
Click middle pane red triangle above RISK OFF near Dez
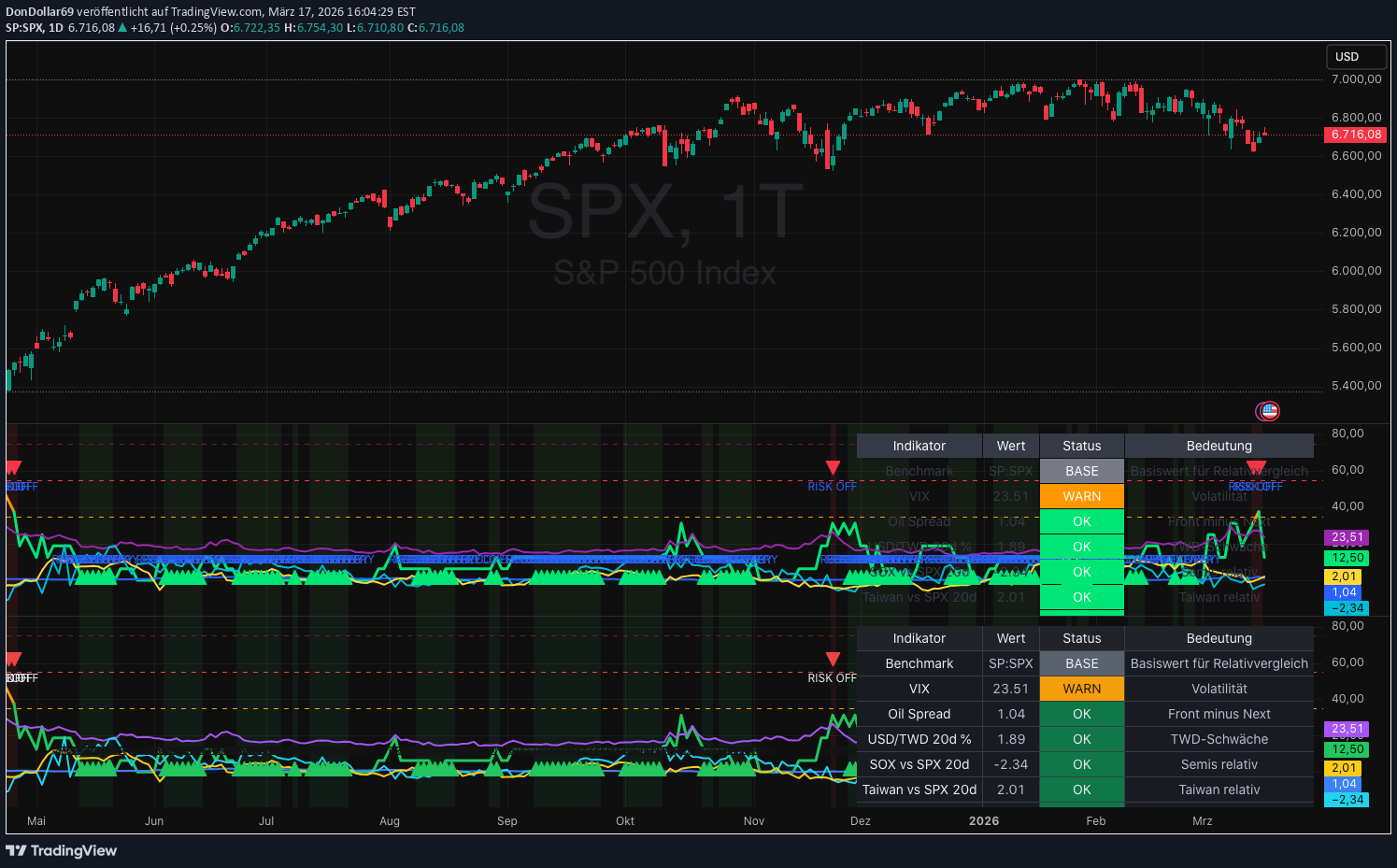tap(833, 467)
